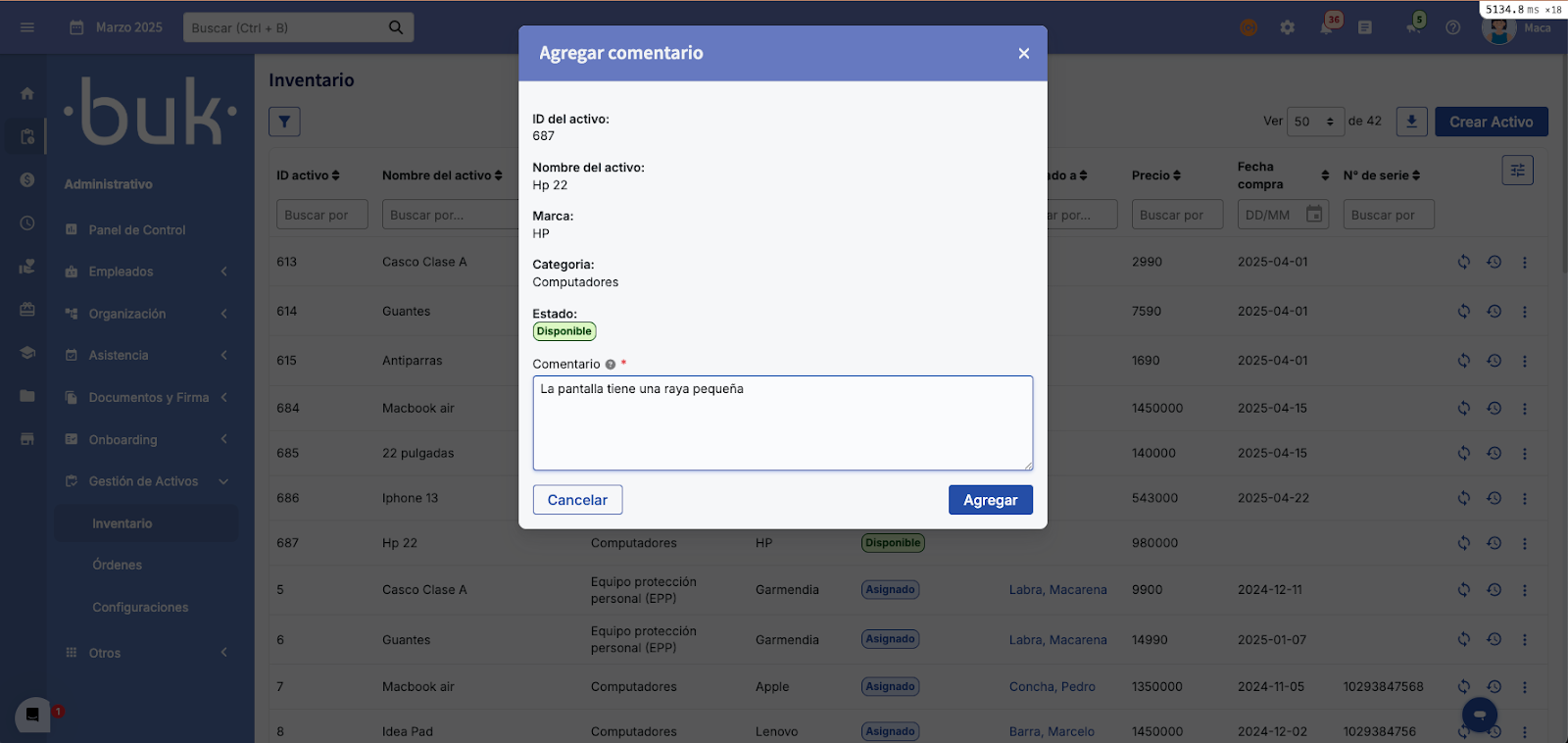Click the settings gear in top bar
The image size is (1568, 743).
coord(1287,27)
